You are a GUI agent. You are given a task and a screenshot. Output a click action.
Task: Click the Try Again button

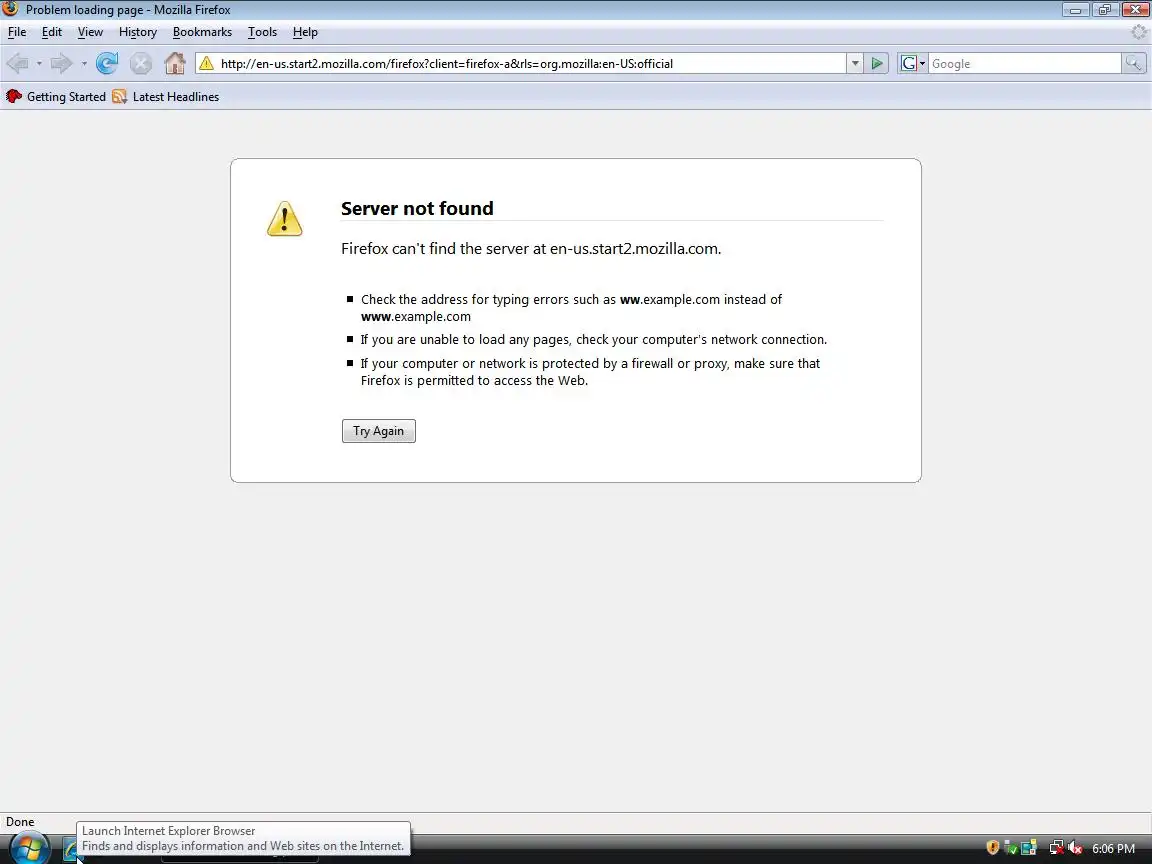[378, 431]
